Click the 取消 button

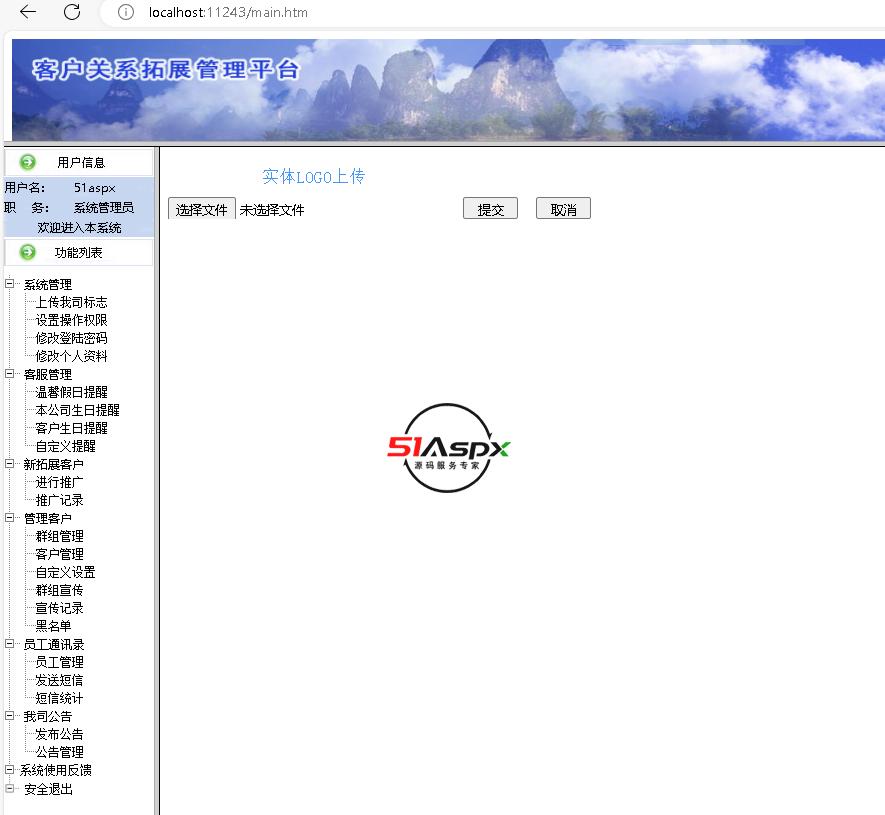click(x=563, y=208)
